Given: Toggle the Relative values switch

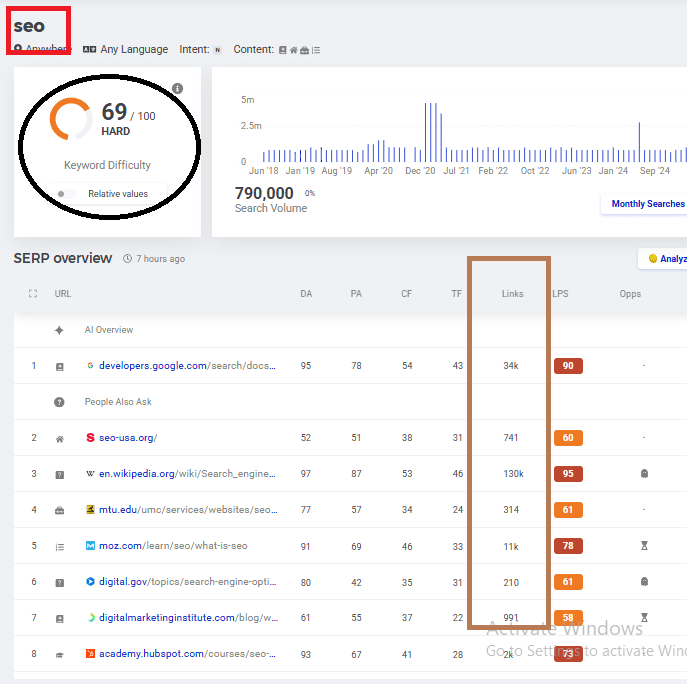Looking at the screenshot, I should point(65,194).
